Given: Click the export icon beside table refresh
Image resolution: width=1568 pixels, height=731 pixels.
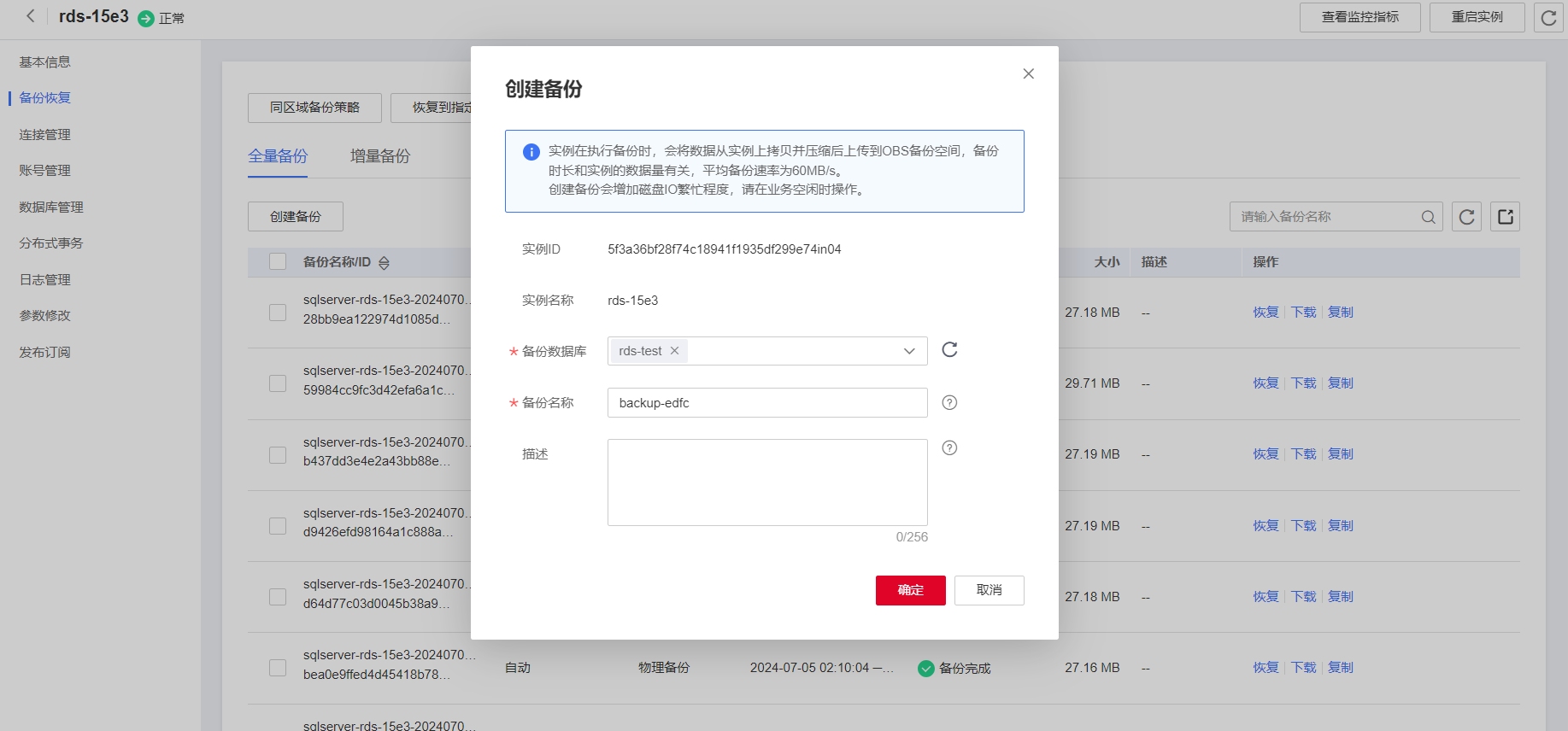Looking at the screenshot, I should (x=1505, y=217).
